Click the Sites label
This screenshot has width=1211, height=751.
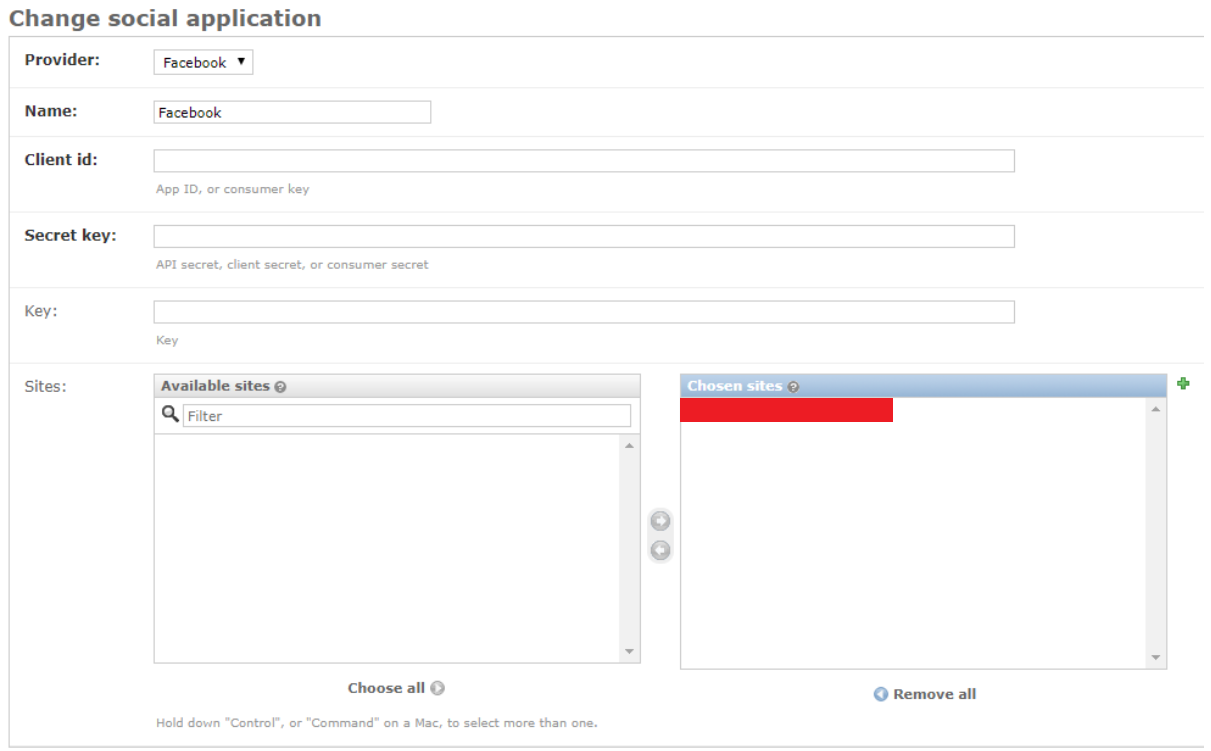[x=45, y=386]
